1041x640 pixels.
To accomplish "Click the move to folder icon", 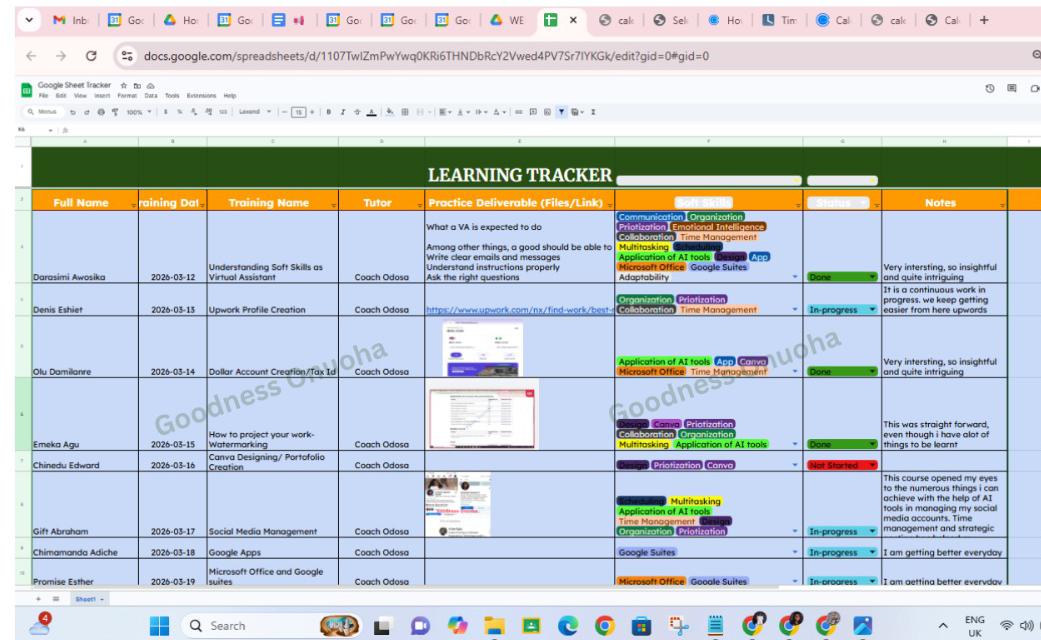I will point(137,86).
